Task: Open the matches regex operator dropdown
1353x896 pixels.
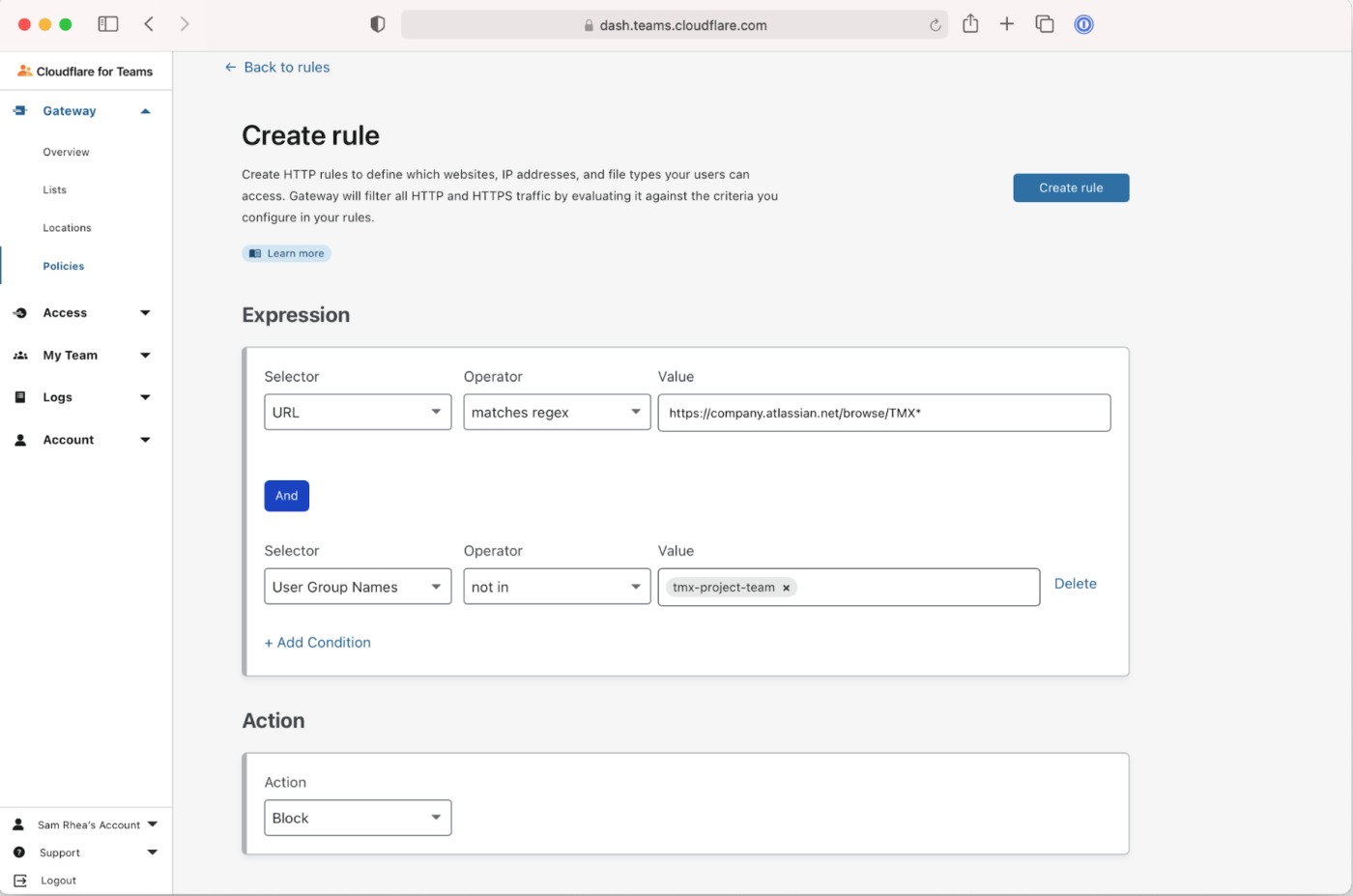Action: (x=557, y=412)
